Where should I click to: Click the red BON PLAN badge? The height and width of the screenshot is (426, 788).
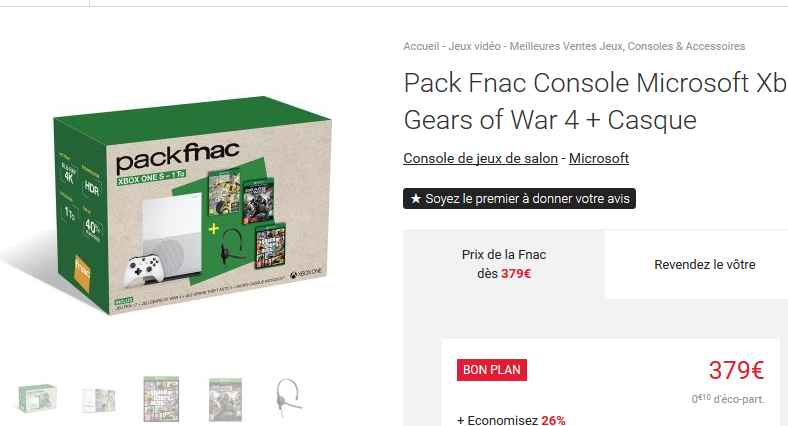click(x=491, y=369)
